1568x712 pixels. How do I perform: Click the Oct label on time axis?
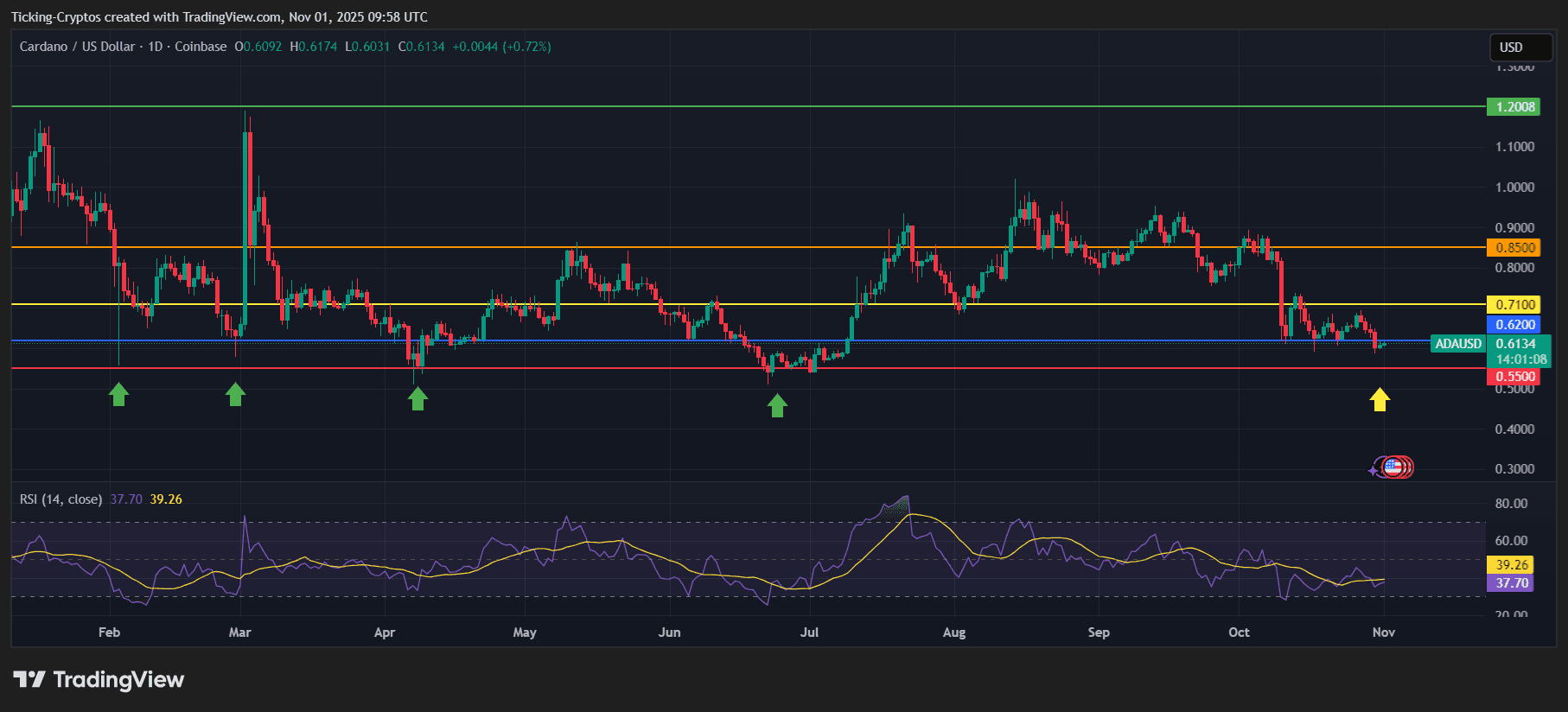pyautogui.click(x=1239, y=633)
